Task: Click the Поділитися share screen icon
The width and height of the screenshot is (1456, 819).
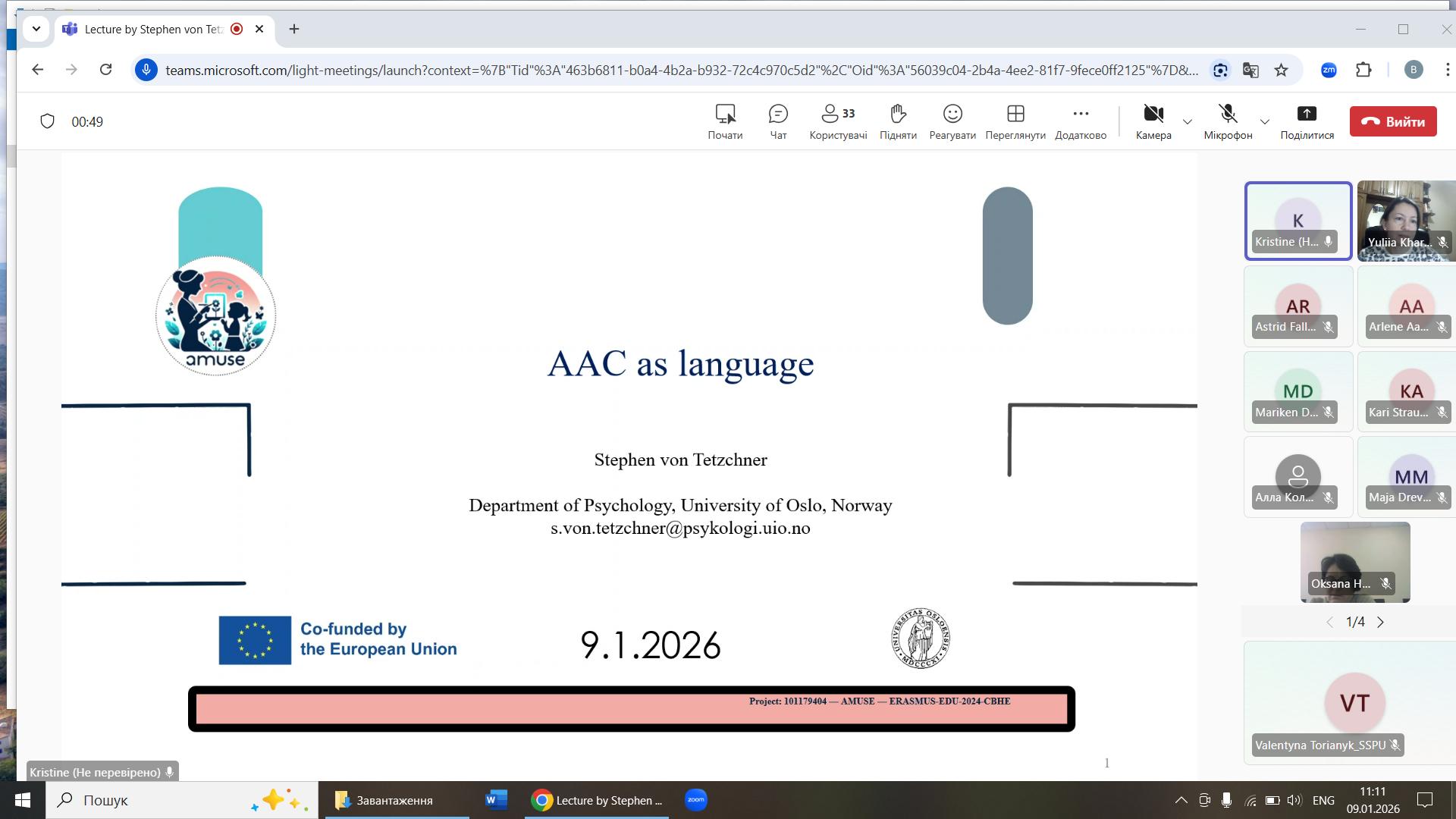Action: (1306, 114)
